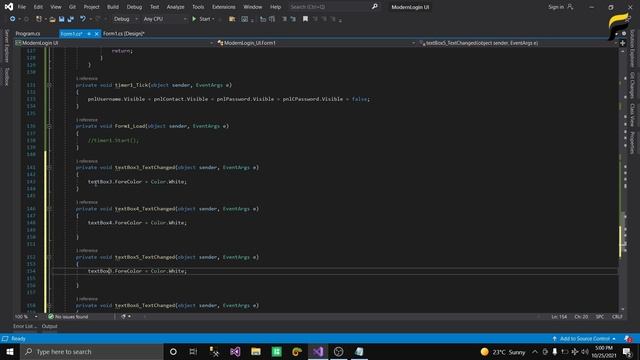Click the open folder icon after Start
Screen dimensions: 640x360
(232, 19)
